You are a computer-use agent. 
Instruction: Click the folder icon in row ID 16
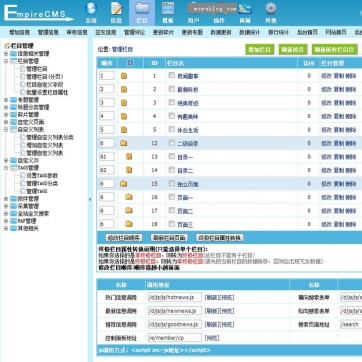pyautogui.click(x=129, y=197)
